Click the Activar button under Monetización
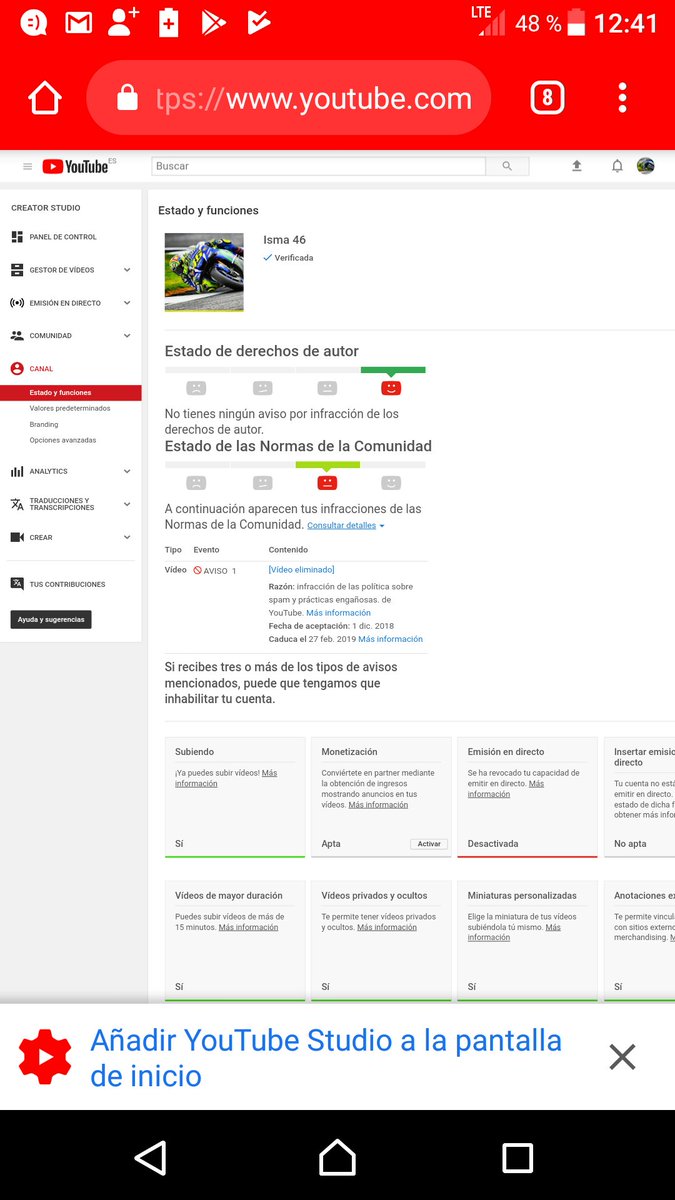Image resolution: width=675 pixels, height=1200 pixels. pyautogui.click(x=429, y=844)
